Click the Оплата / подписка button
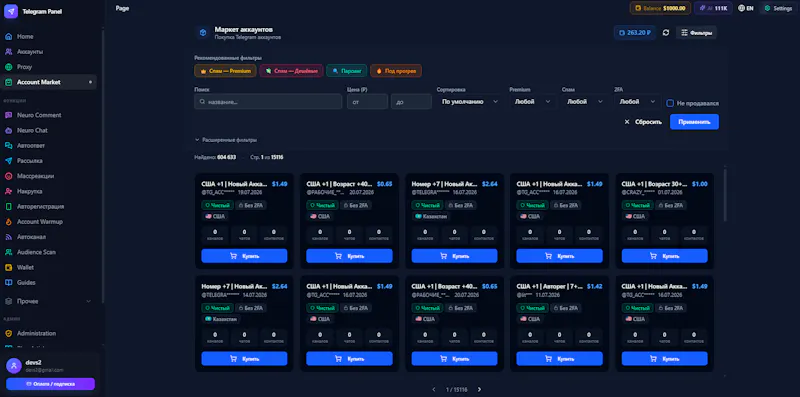Viewport: 800px width, 397px height. [x=51, y=384]
